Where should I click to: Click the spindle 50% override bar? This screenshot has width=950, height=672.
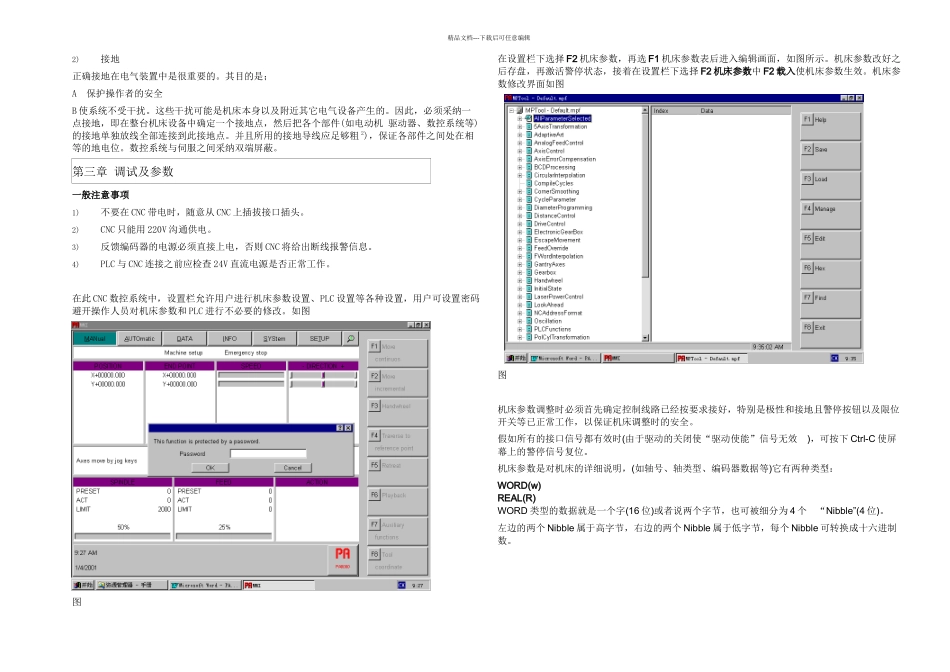click(122, 536)
